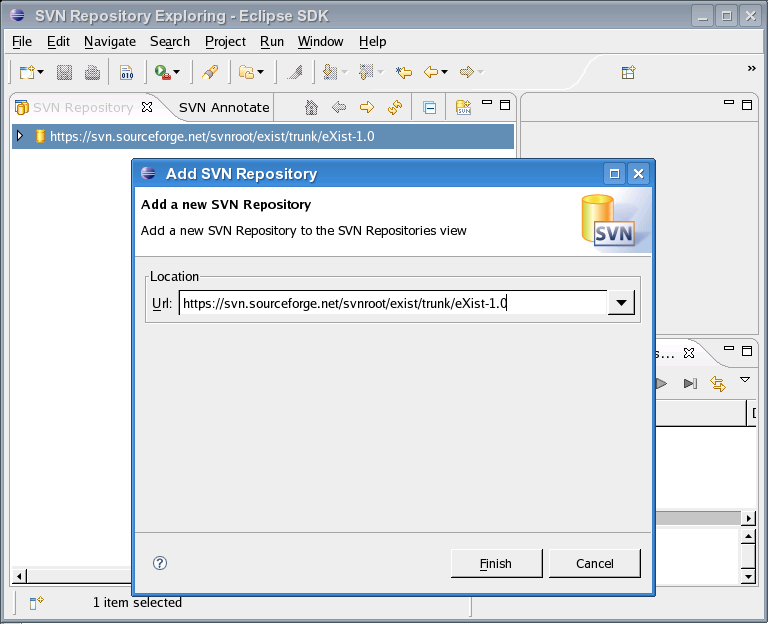Click the Print icon in the toolbar
The height and width of the screenshot is (624, 768).
pos(92,72)
